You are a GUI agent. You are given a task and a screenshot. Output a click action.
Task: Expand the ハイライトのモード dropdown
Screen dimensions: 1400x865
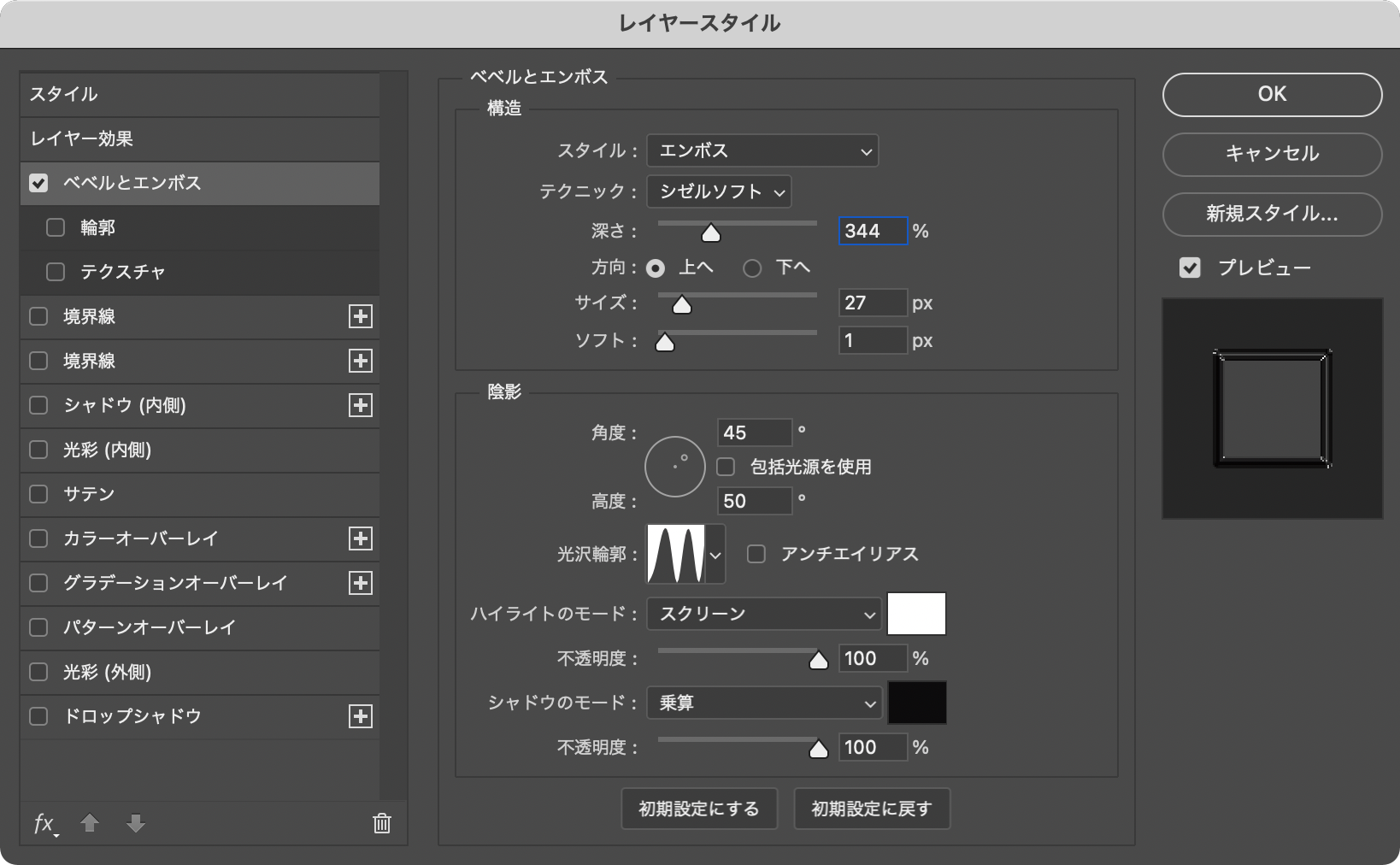tap(763, 615)
